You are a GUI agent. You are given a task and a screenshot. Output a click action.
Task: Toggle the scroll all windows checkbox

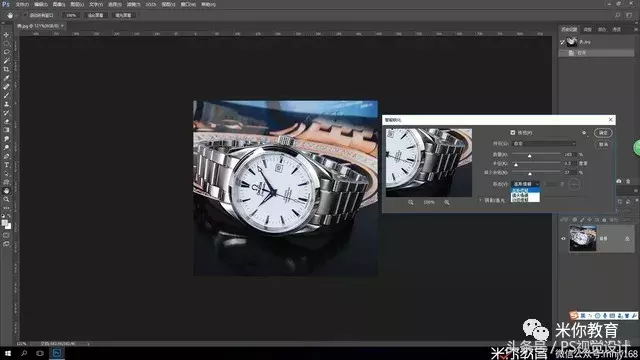pyautogui.click(x=25, y=16)
